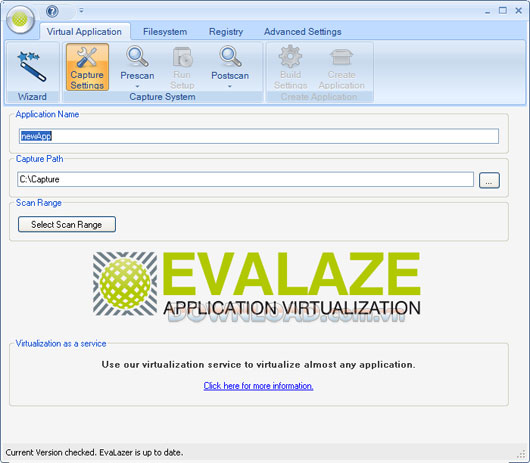Click the Evalaze logo banner
This screenshot has height=463, width=530.
coord(257,284)
